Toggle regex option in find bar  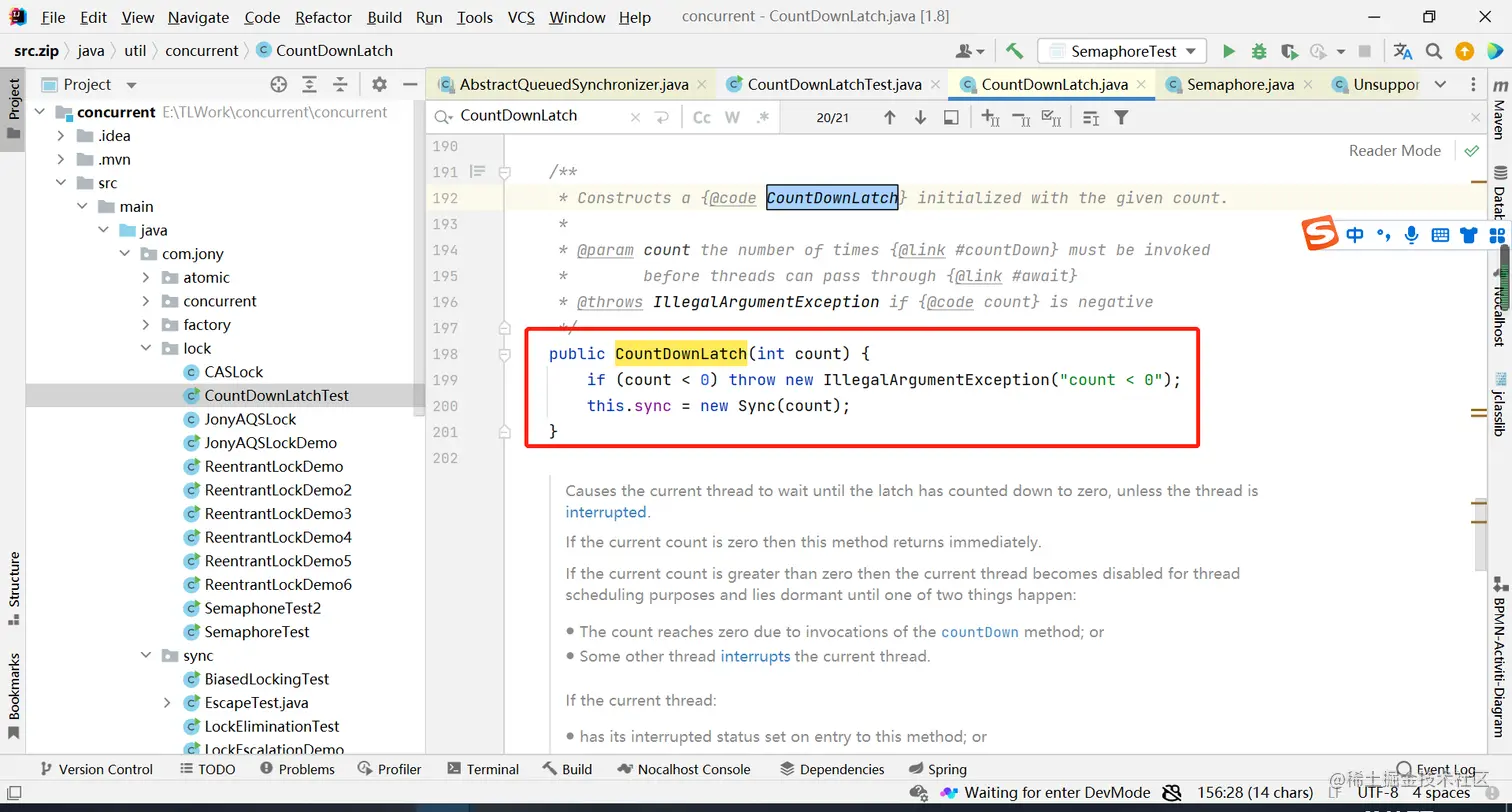click(763, 118)
